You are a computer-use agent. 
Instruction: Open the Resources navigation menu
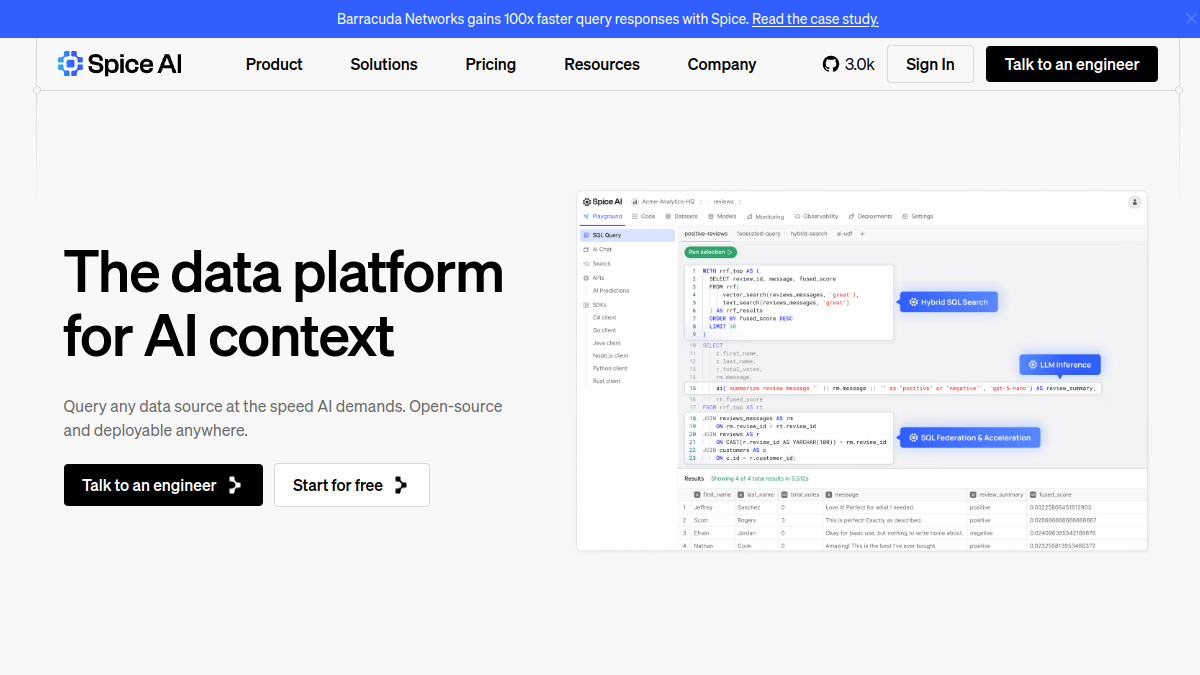point(602,64)
